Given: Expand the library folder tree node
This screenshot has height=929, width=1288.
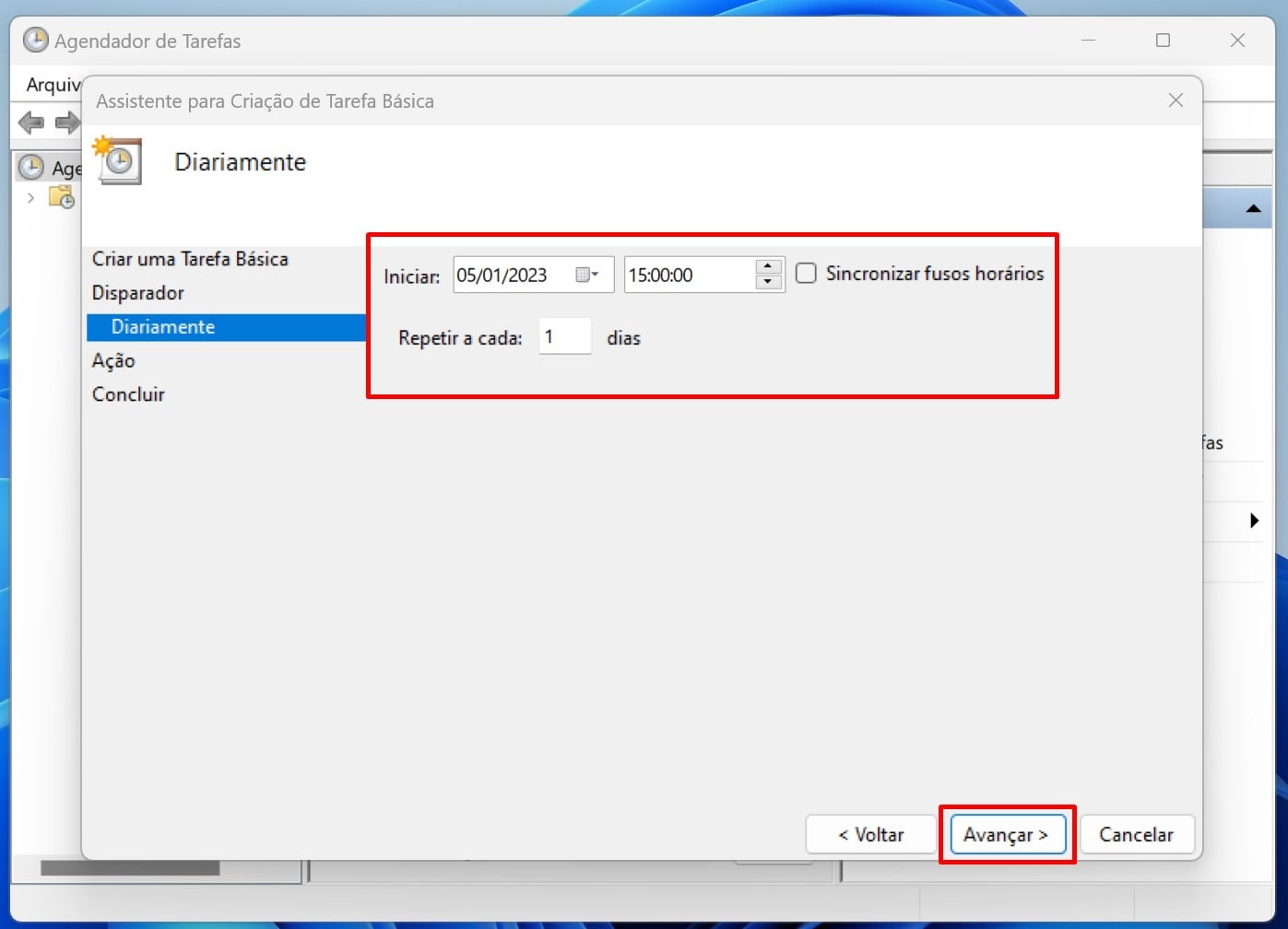Looking at the screenshot, I should pos(30,197).
